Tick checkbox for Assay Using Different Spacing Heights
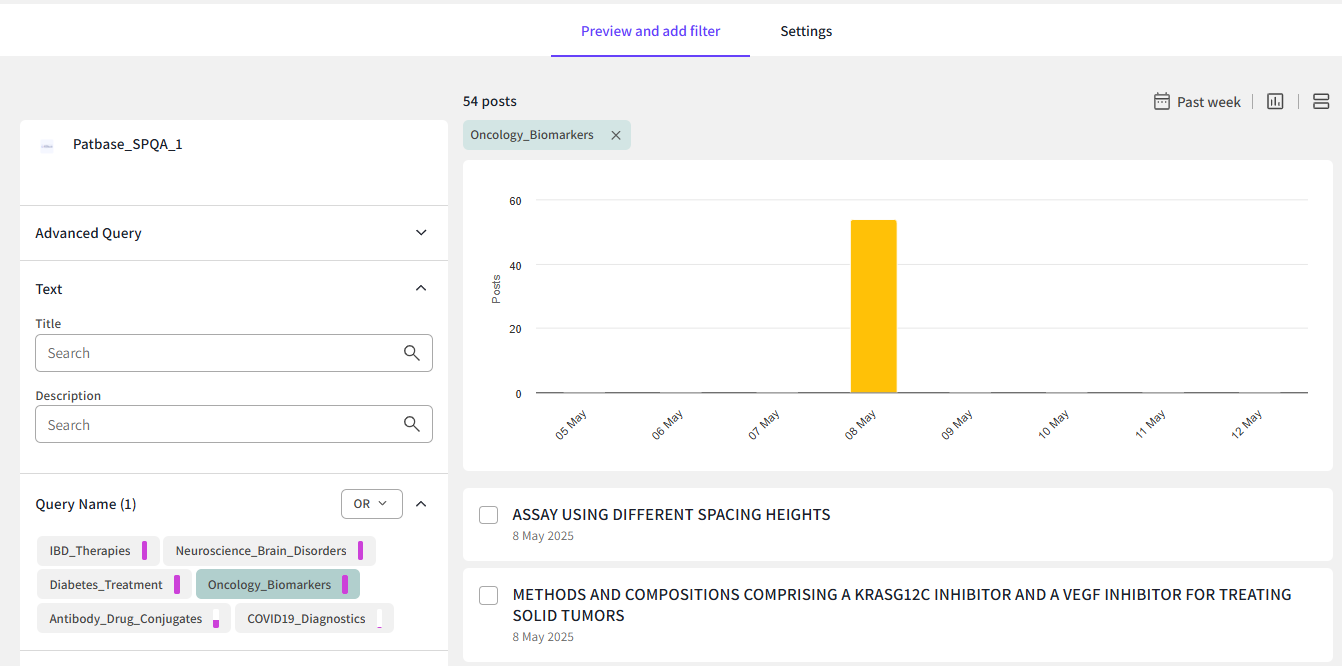The height and width of the screenshot is (666, 1342). pos(488,515)
